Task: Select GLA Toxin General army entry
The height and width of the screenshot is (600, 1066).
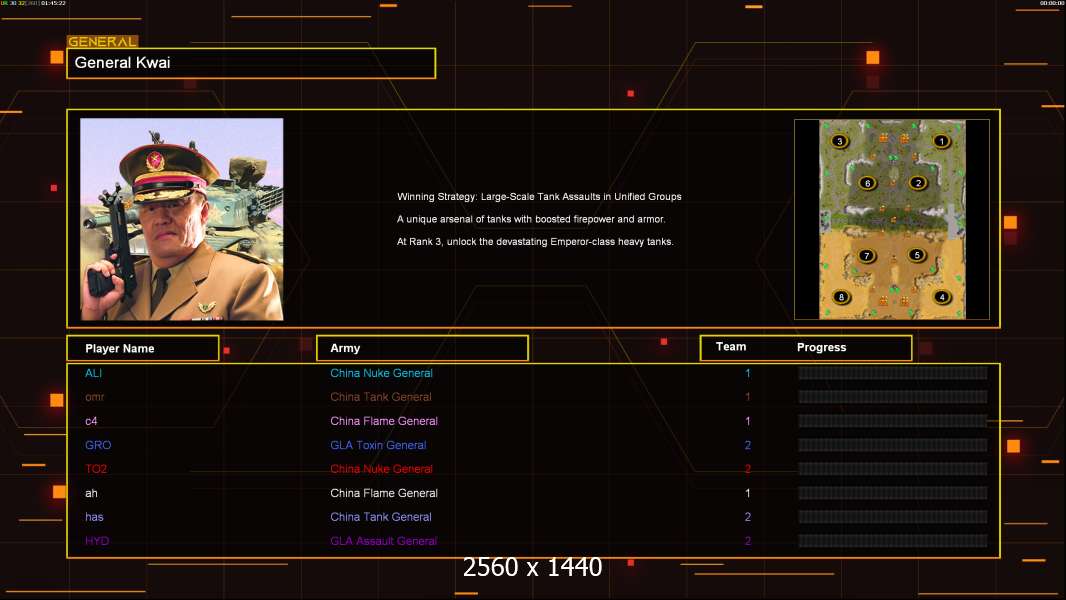Action: point(378,445)
